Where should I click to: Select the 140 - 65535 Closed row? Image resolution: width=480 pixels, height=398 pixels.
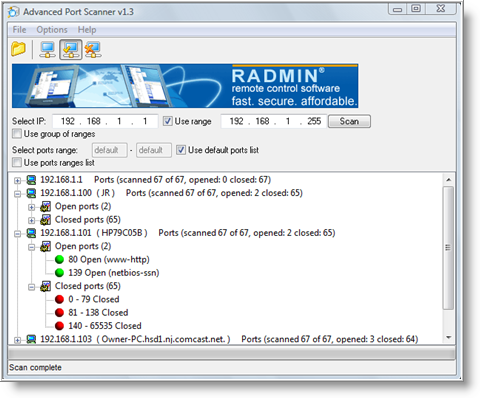105,326
